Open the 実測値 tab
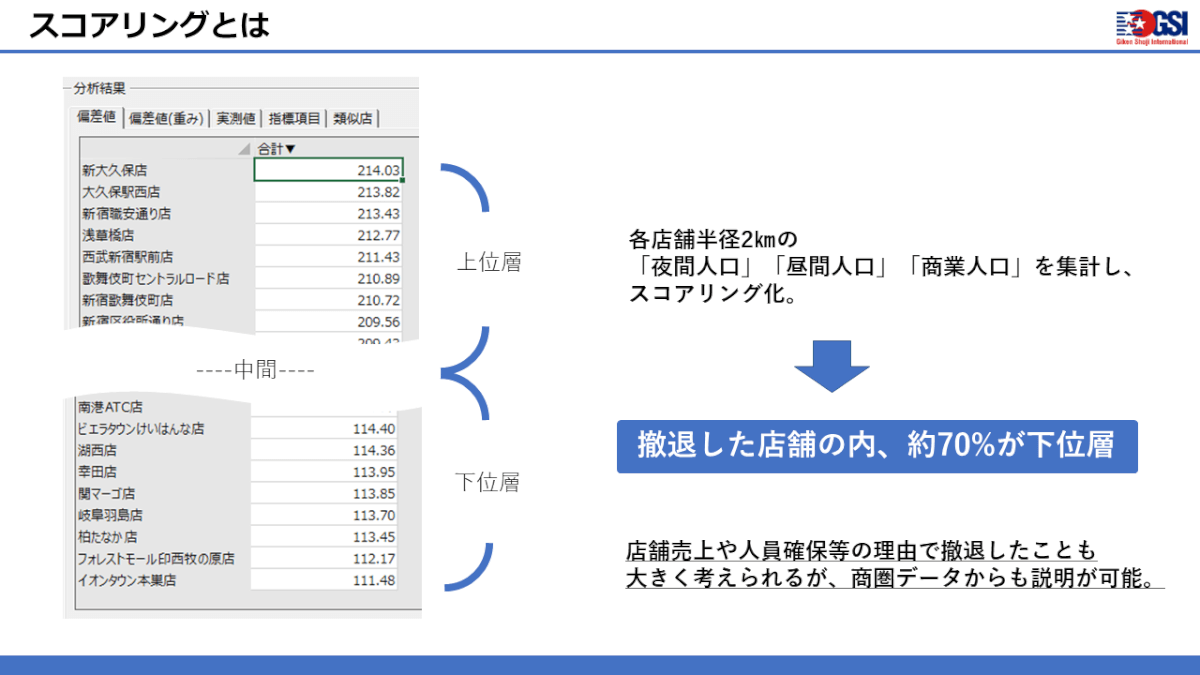The height and width of the screenshot is (675, 1200). point(236,118)
